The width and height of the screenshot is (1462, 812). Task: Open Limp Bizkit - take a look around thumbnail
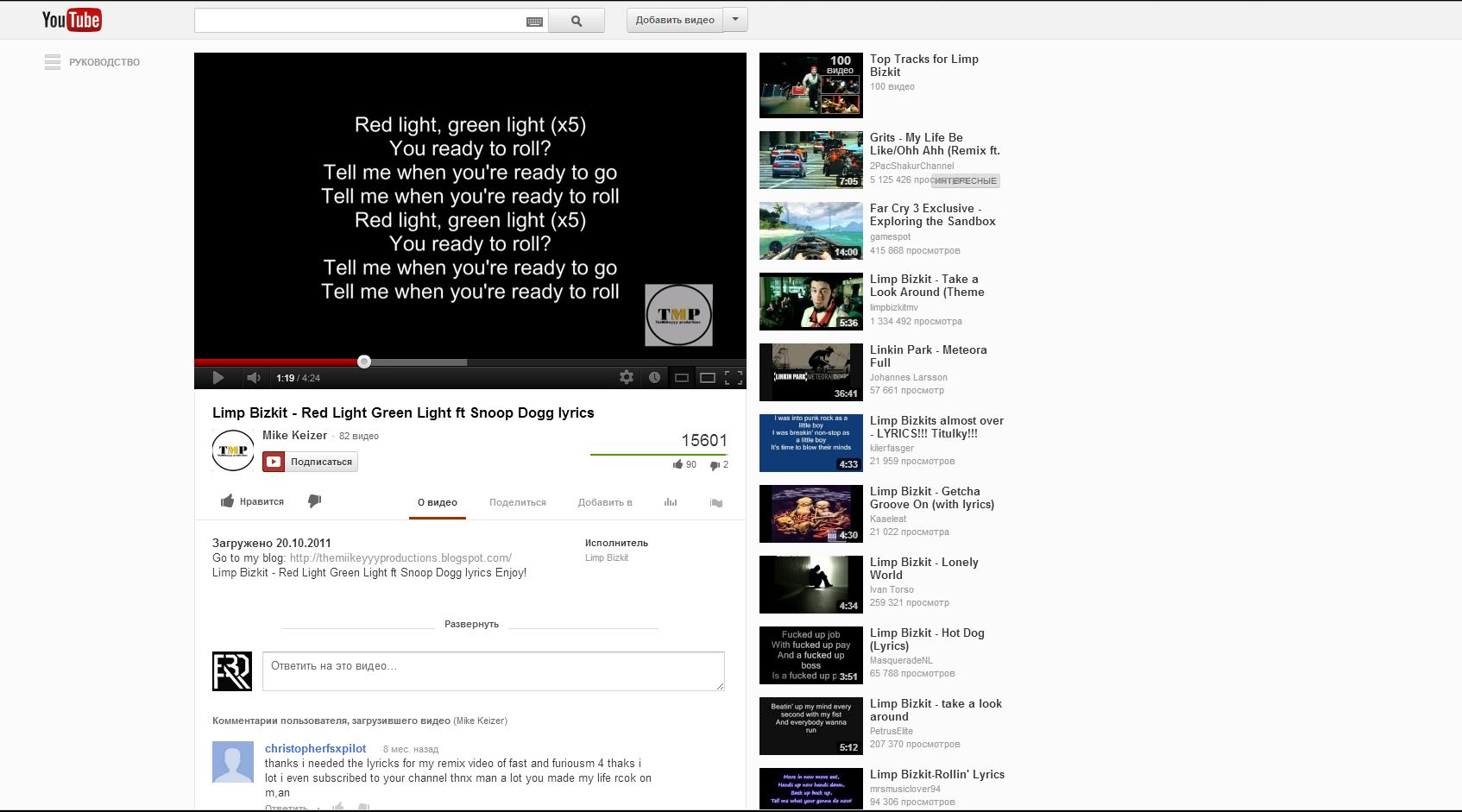(811, 727)
